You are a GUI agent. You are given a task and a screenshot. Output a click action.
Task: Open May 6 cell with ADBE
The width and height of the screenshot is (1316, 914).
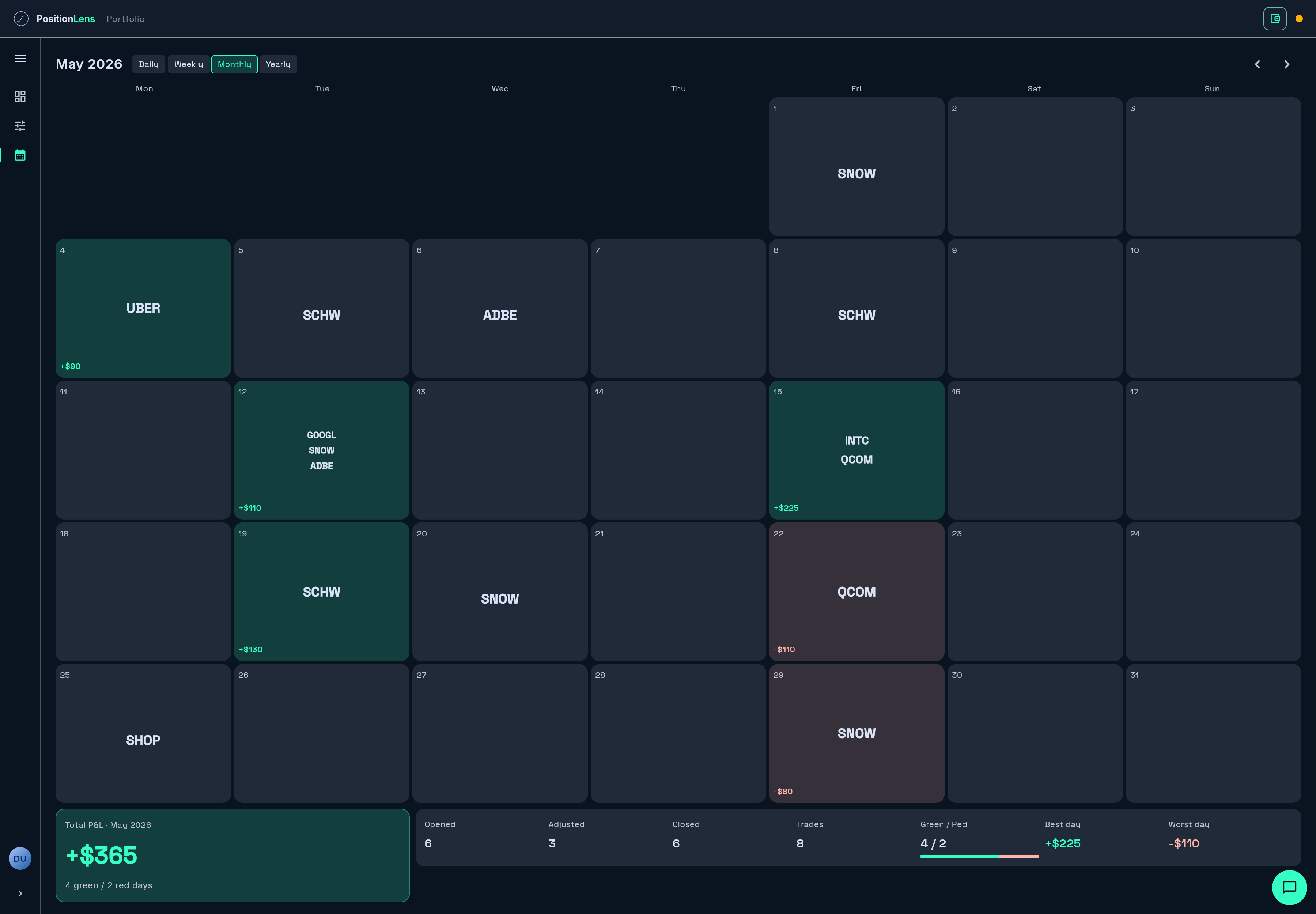[x=499, y=308]
